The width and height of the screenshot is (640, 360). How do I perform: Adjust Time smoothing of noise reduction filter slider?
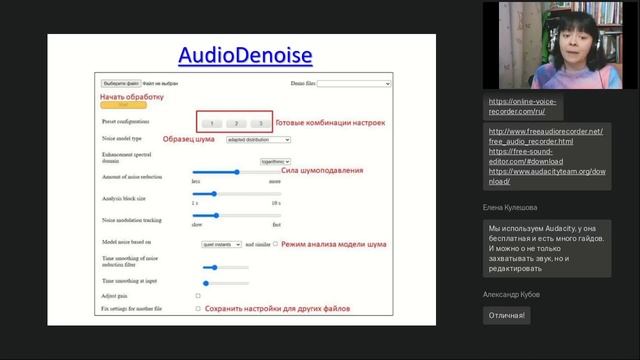coord(226,268)
